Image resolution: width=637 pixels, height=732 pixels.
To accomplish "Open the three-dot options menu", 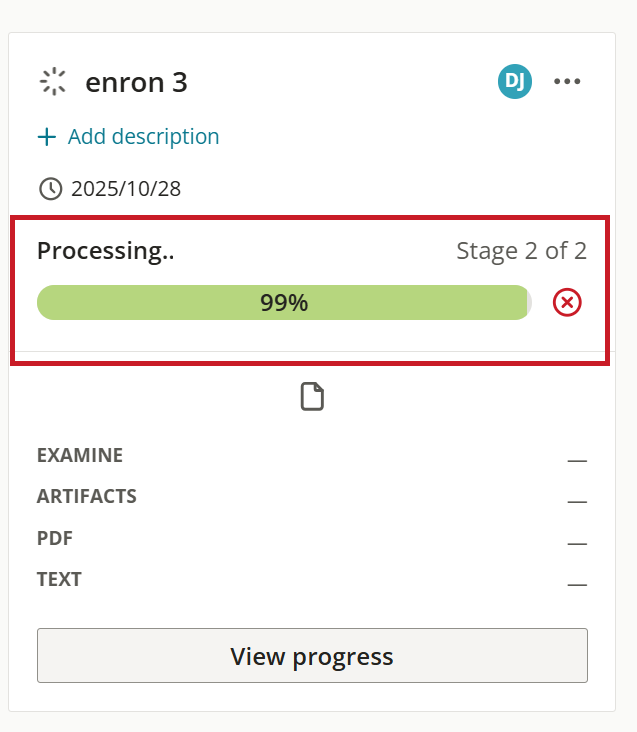I will coord(567,81).
